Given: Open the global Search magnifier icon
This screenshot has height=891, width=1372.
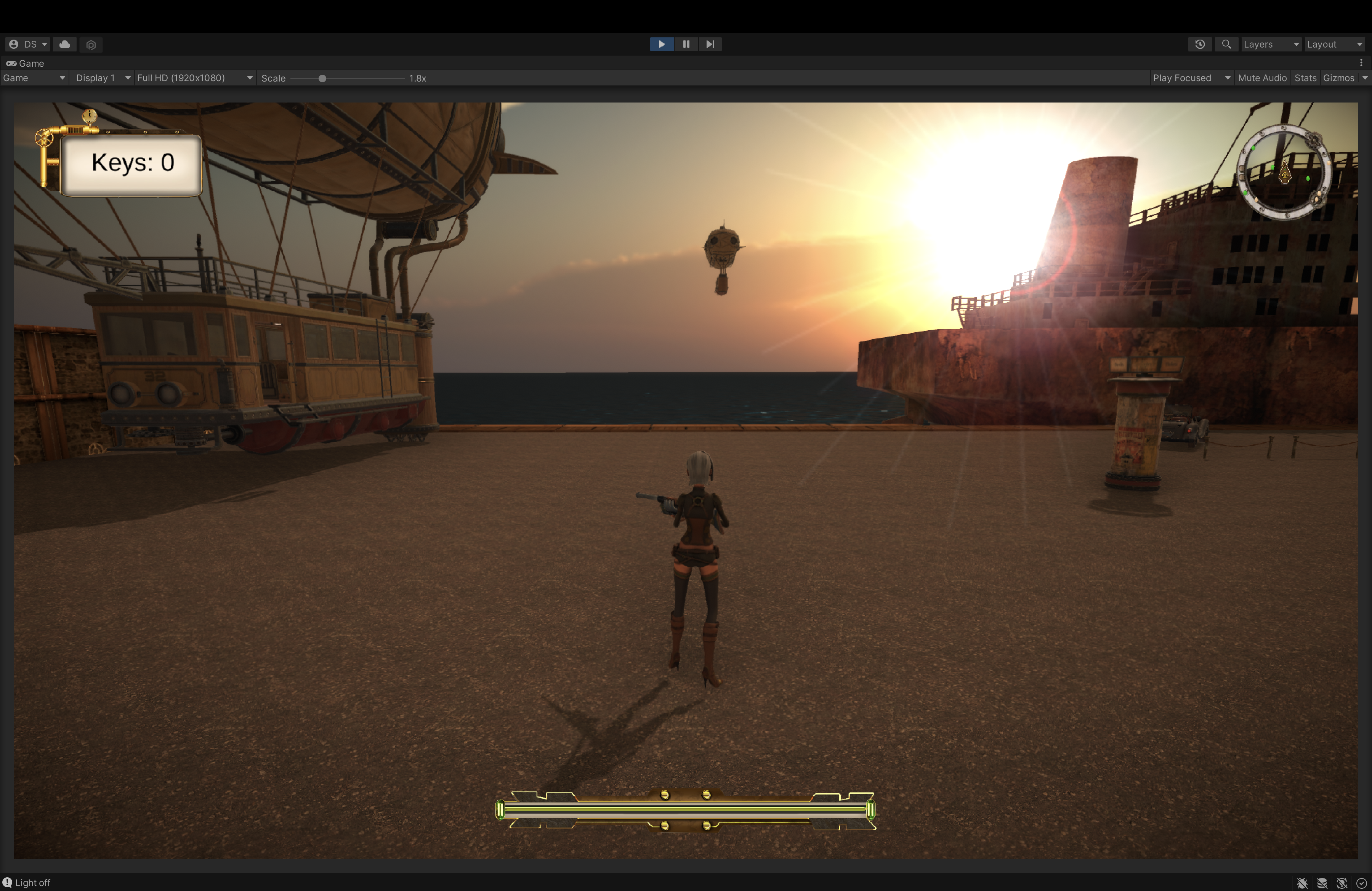Looking at the screenshot, I should pos(1226,44).
